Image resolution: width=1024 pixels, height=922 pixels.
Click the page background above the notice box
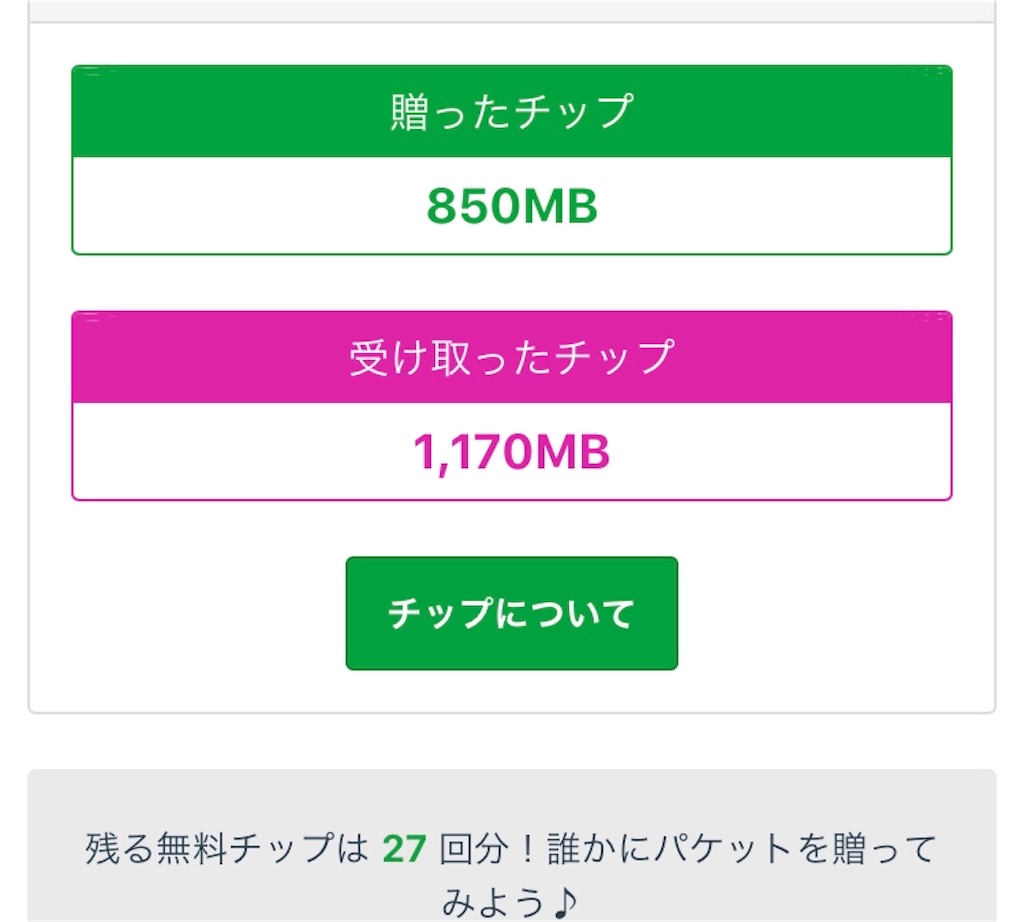point(511,740)
